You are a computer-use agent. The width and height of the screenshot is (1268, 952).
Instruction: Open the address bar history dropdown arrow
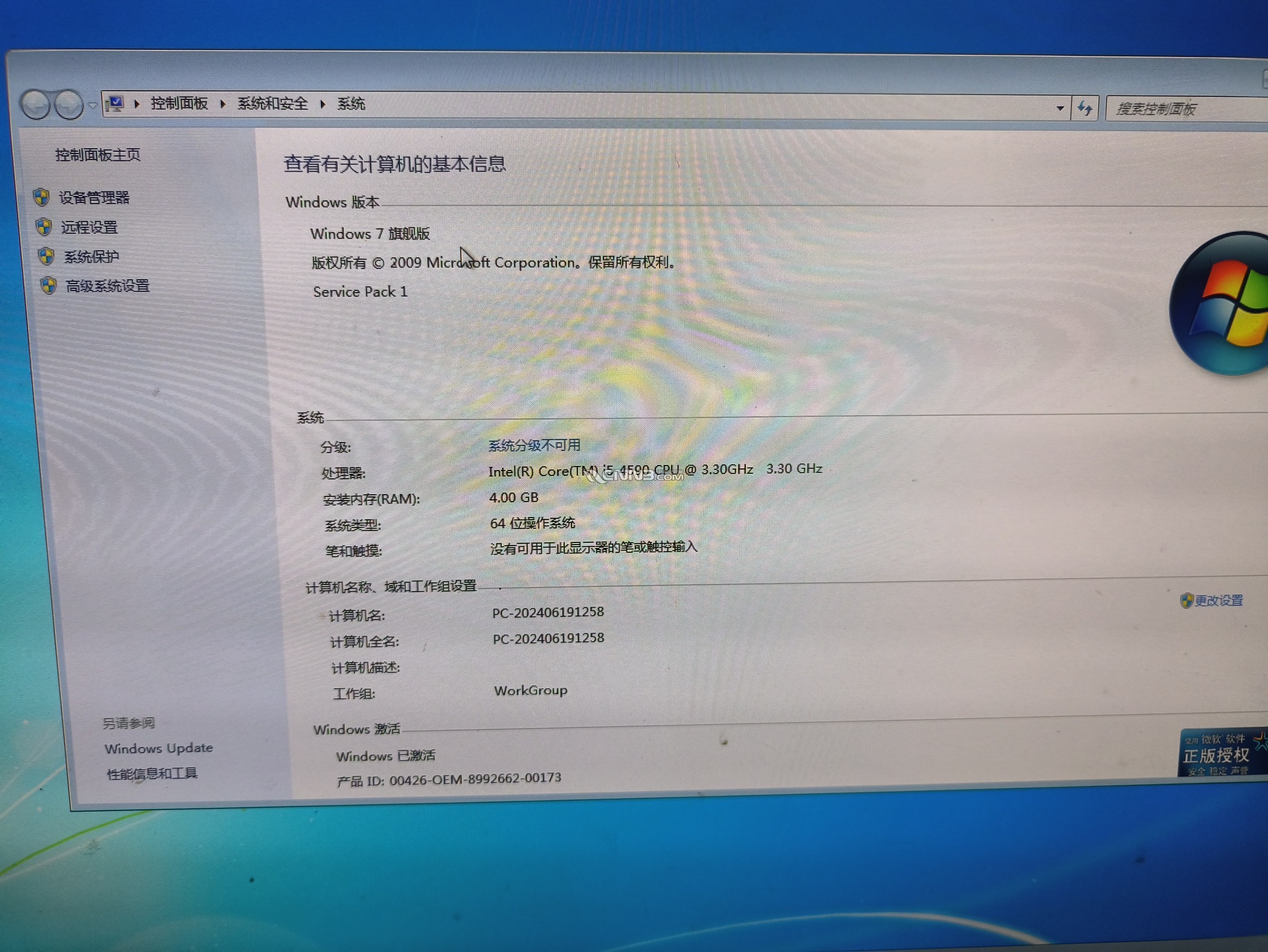[x=1060, y=109]
